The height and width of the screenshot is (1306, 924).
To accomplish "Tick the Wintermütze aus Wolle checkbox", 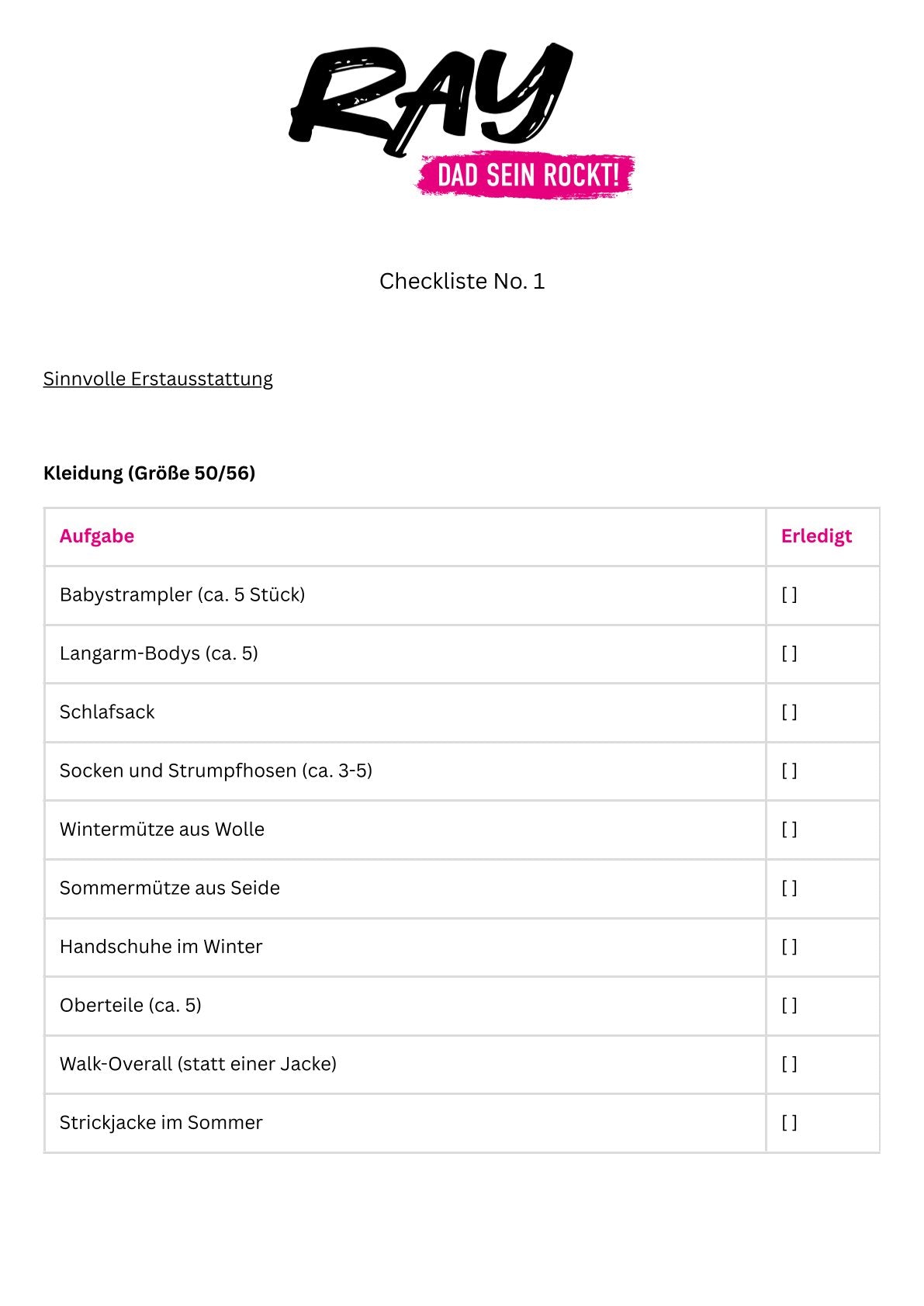I will [x=789, y=830].
